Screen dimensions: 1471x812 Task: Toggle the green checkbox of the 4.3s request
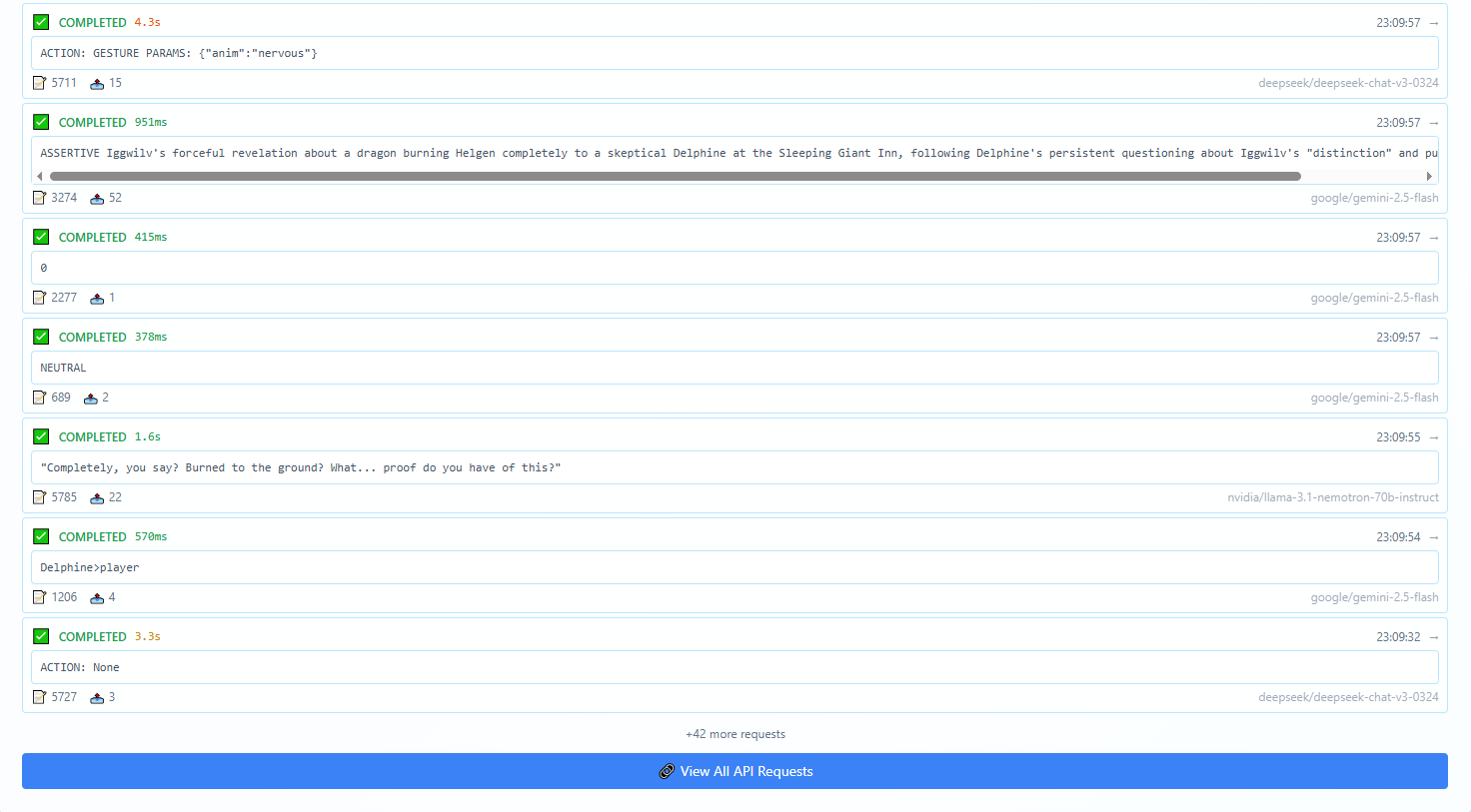coord(41,22)
